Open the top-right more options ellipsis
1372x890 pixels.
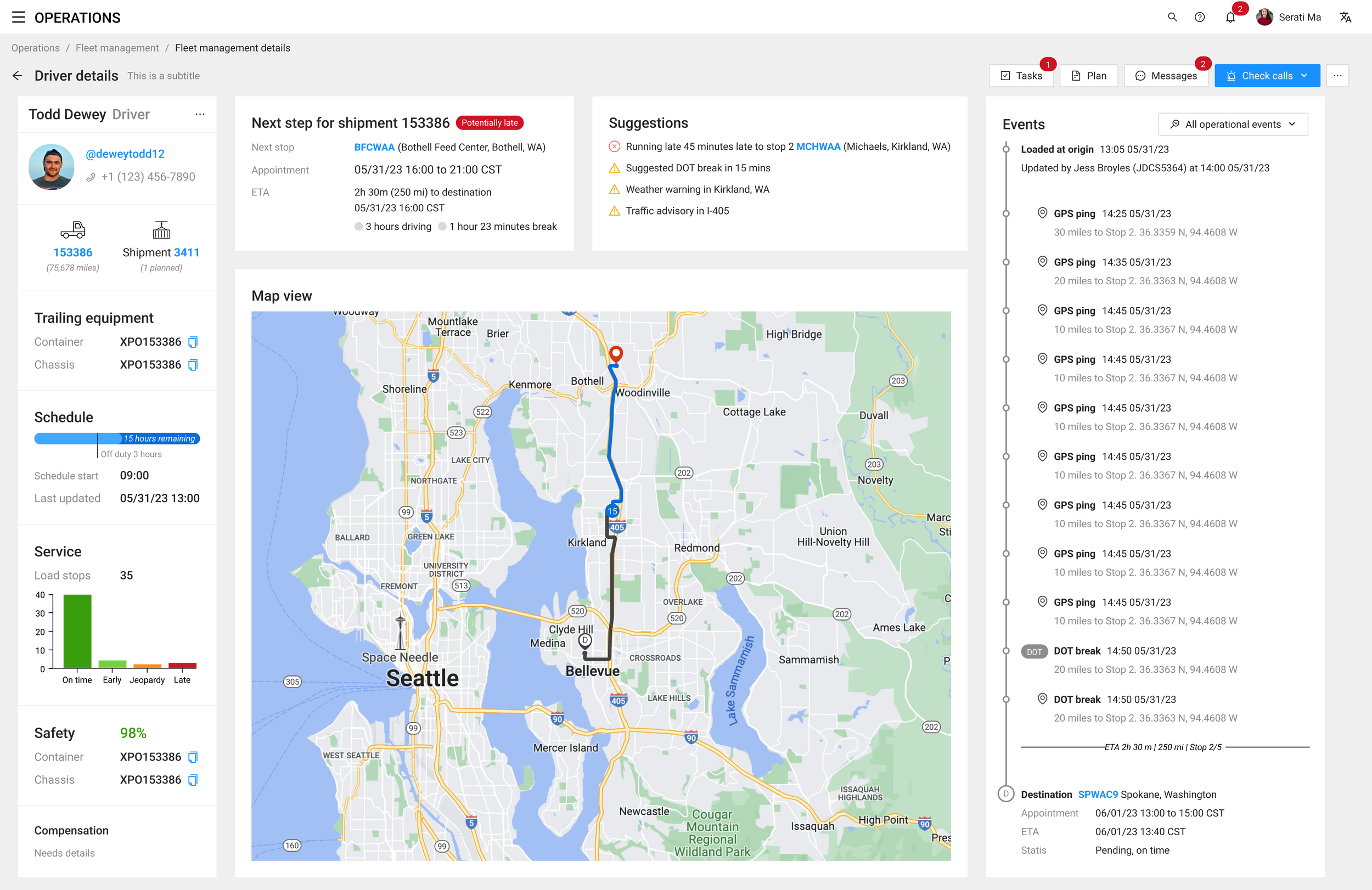pyautogui.click(x=1337, y=76)
